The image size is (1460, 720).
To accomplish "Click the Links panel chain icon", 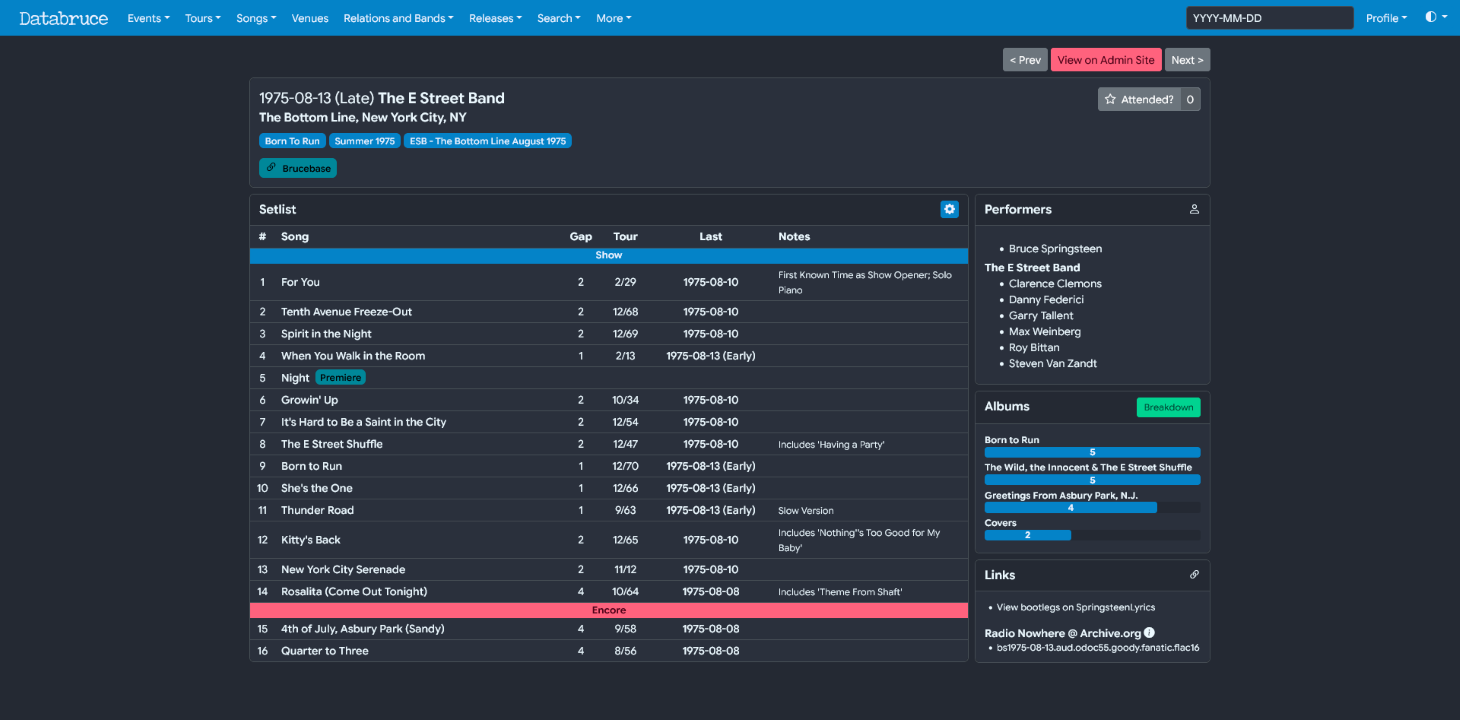I will click(1194, 575).
